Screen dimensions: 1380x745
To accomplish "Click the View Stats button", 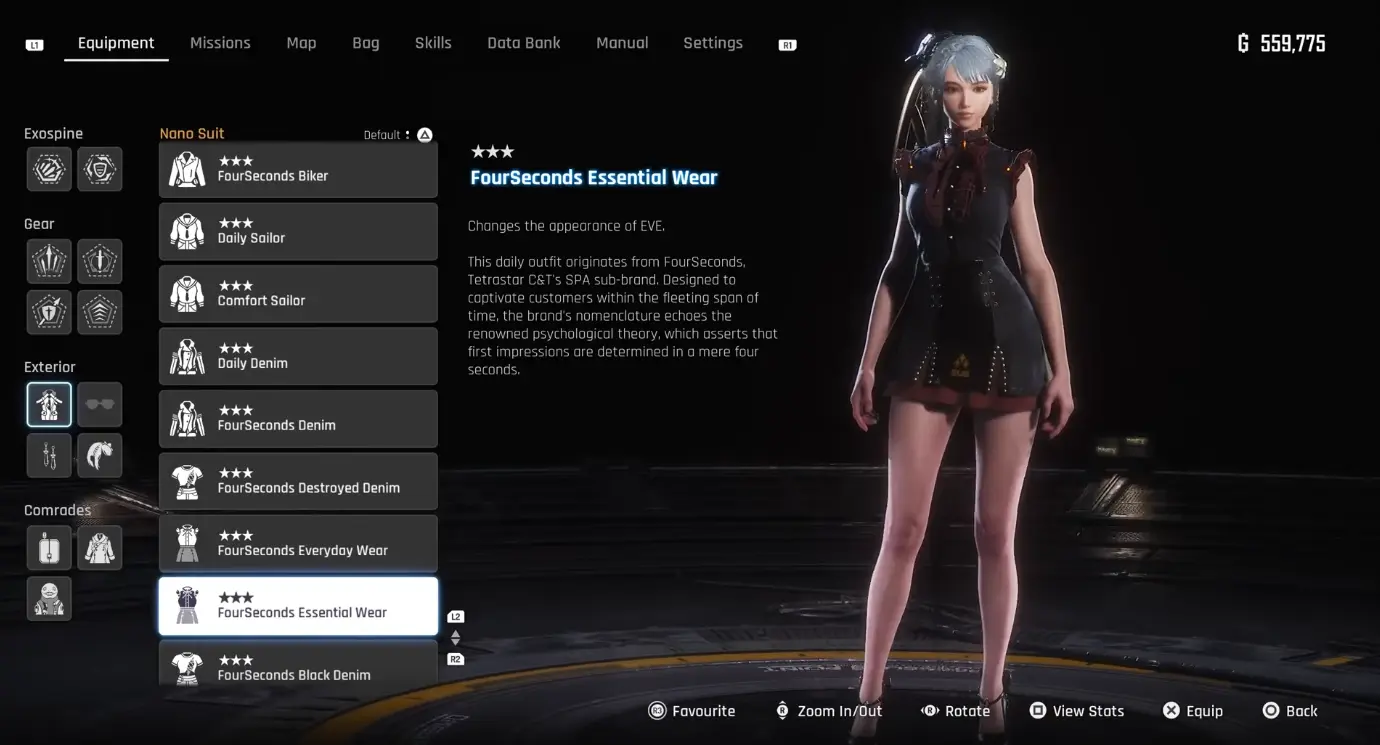I will pyautogui.click(x=1077, y=711).
